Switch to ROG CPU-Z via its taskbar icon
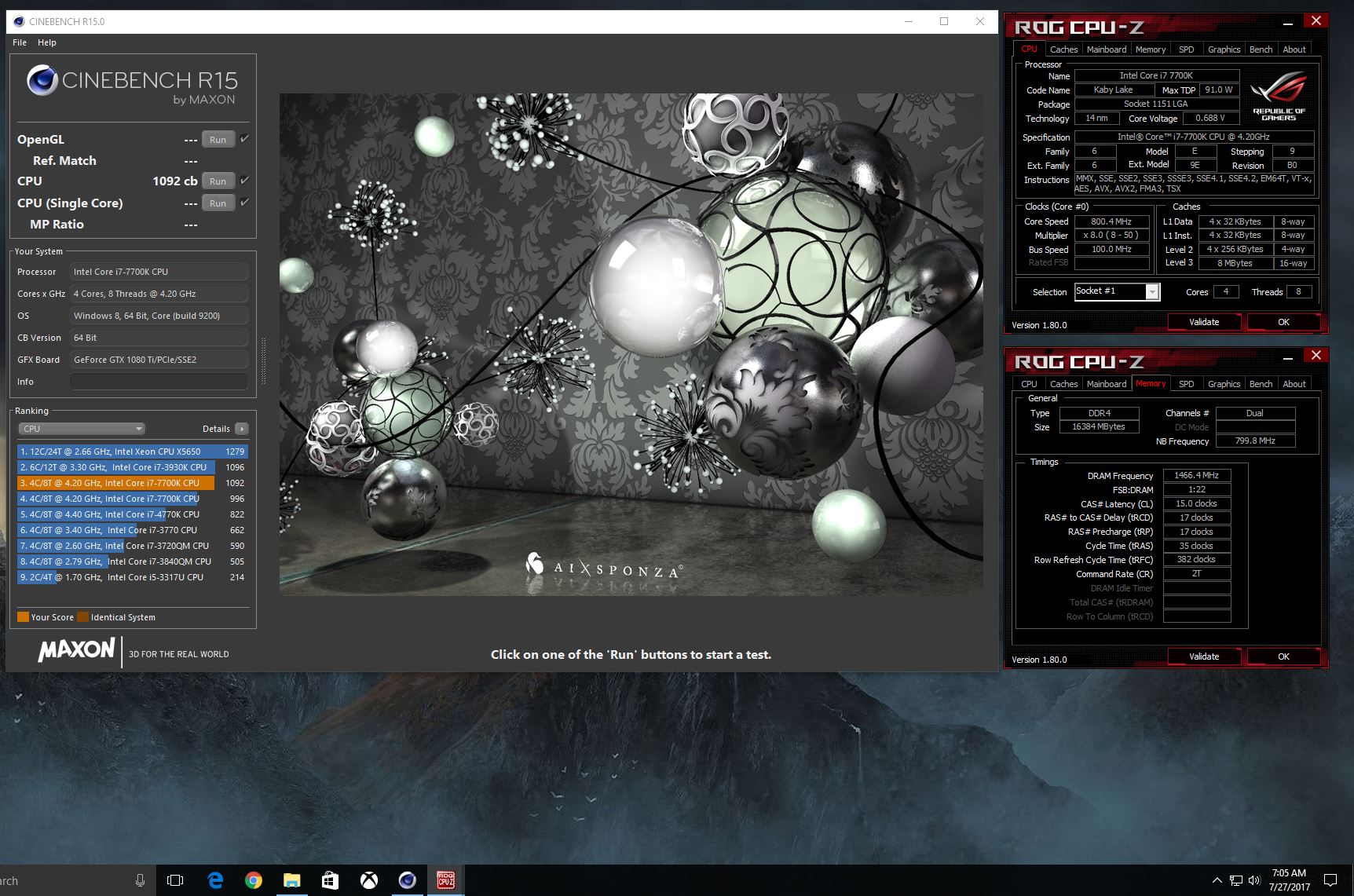 (x=445, y=880)
